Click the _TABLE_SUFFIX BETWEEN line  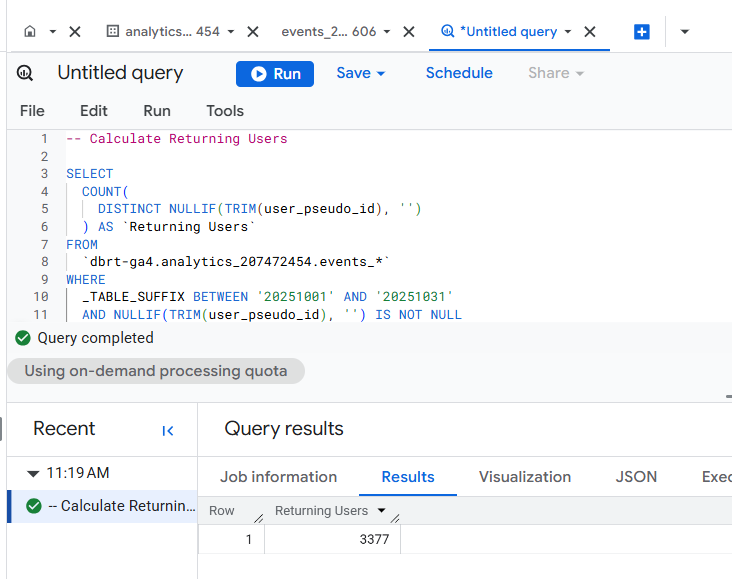click(x=267, y=297)
